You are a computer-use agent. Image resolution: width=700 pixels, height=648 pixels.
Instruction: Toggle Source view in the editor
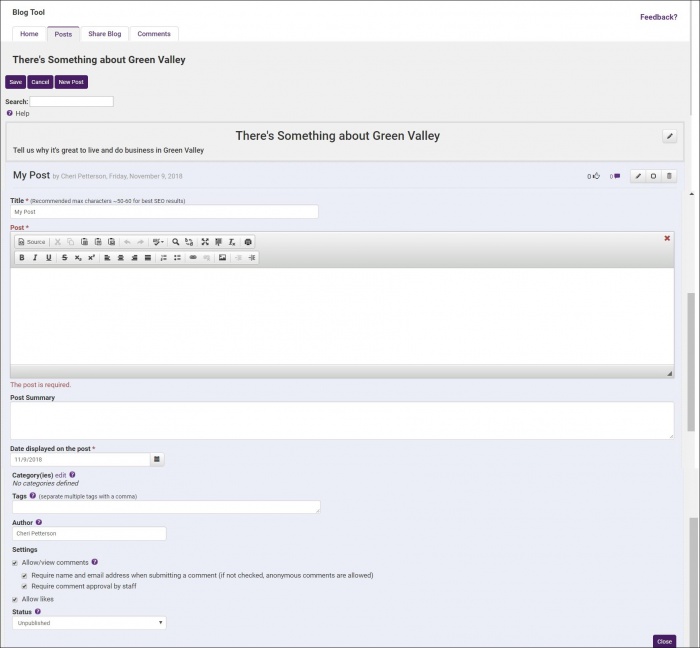tap(32, 242)
